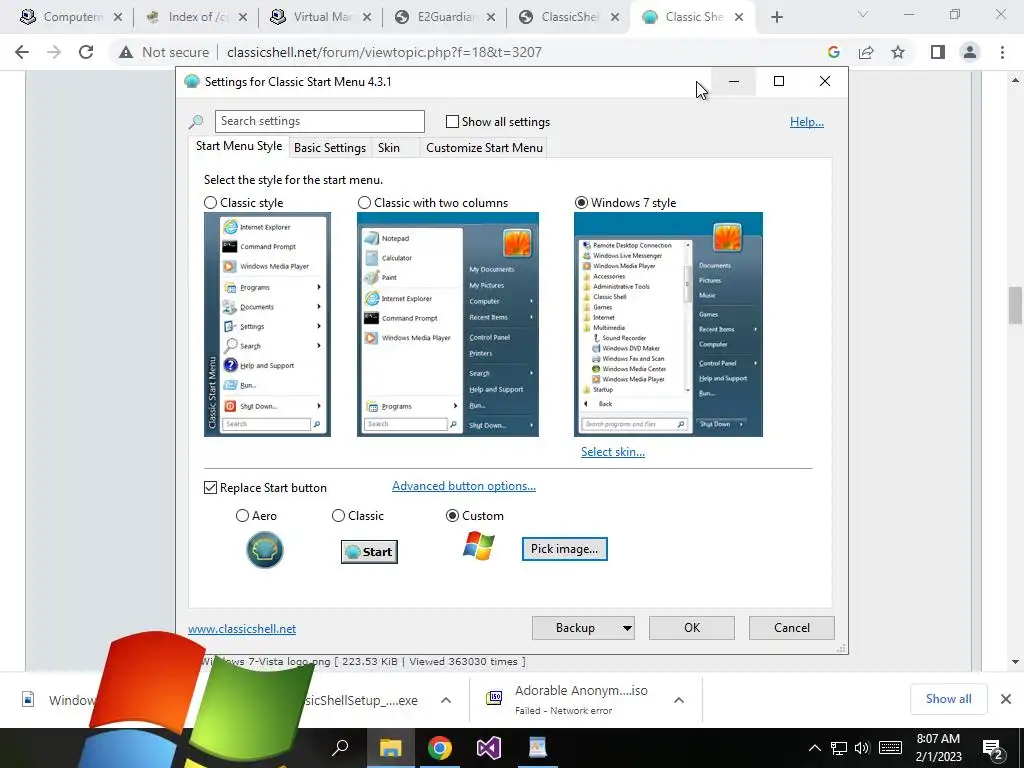
Task: Select Windows 7 style radio button
Action: [x=581, y=203]
